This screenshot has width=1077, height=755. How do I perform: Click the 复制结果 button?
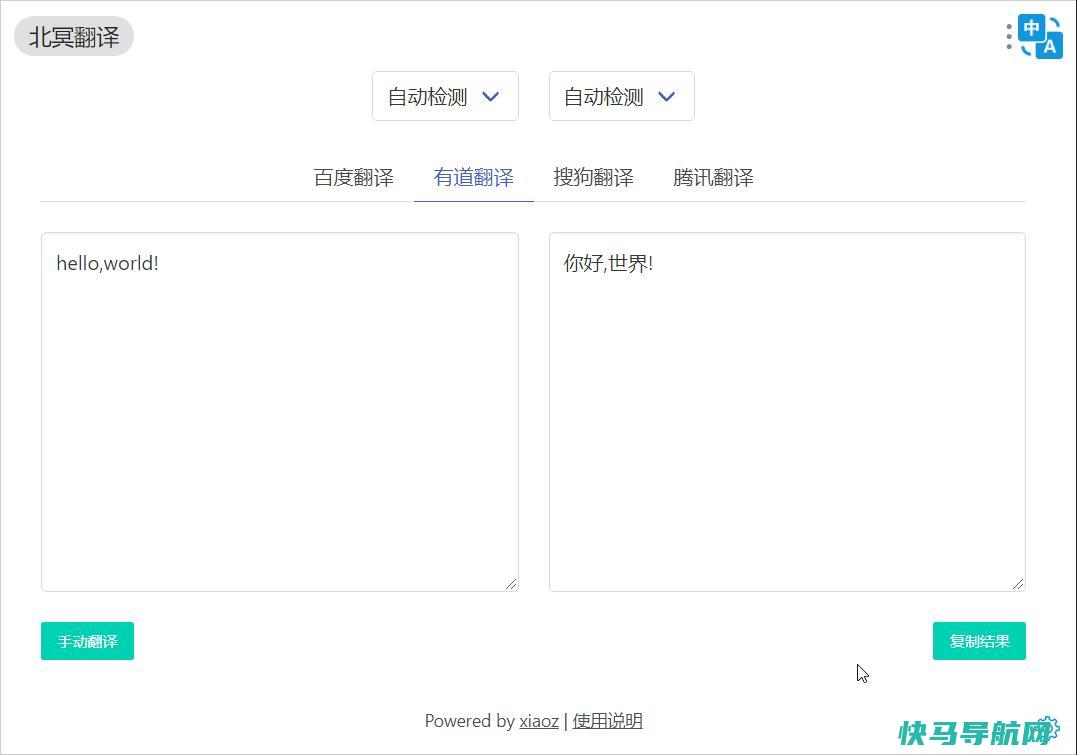pyautogui.click(x=979, y=641)
